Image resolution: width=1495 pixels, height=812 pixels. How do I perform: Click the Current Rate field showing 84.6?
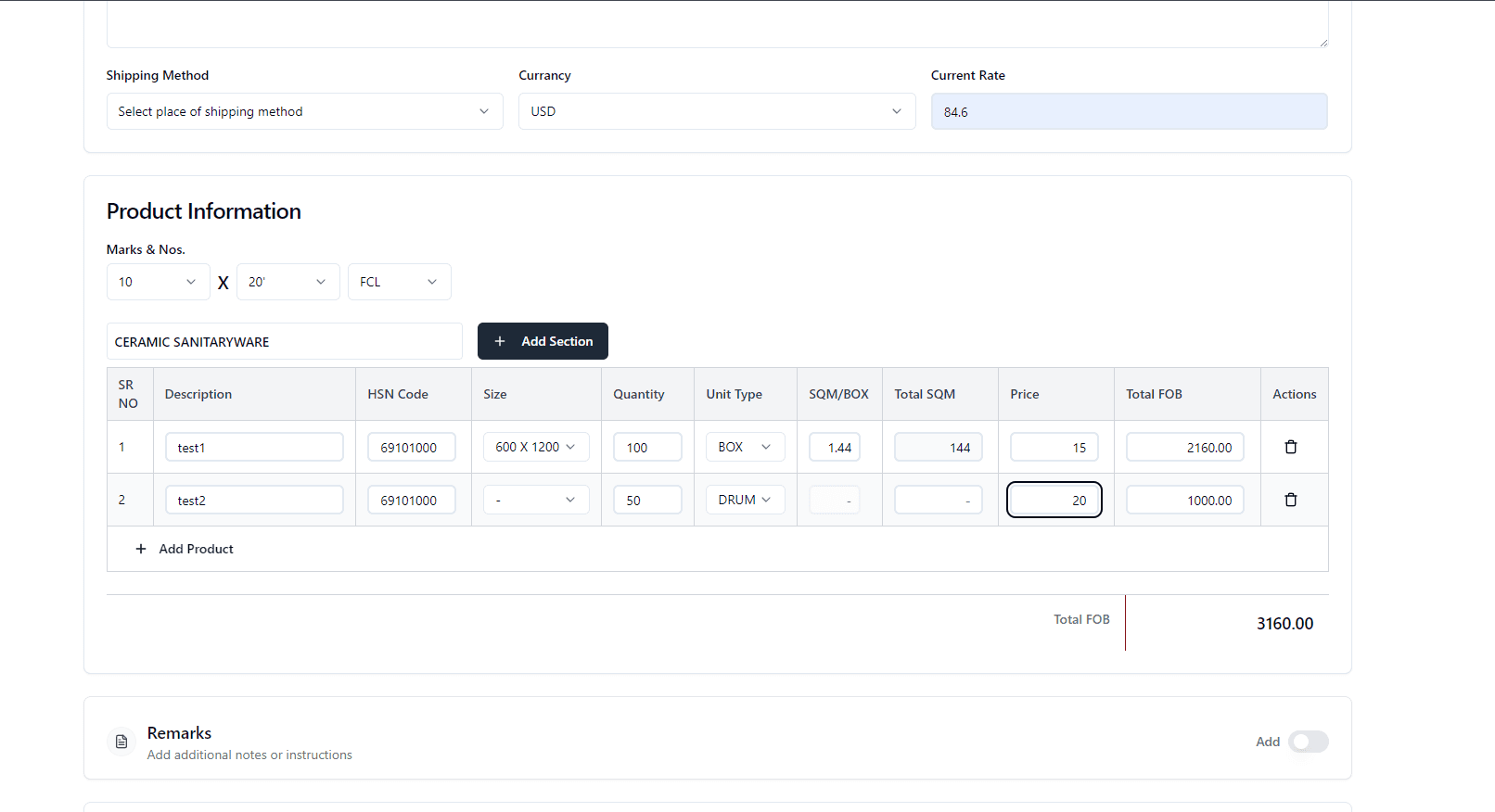[1129, 111]
